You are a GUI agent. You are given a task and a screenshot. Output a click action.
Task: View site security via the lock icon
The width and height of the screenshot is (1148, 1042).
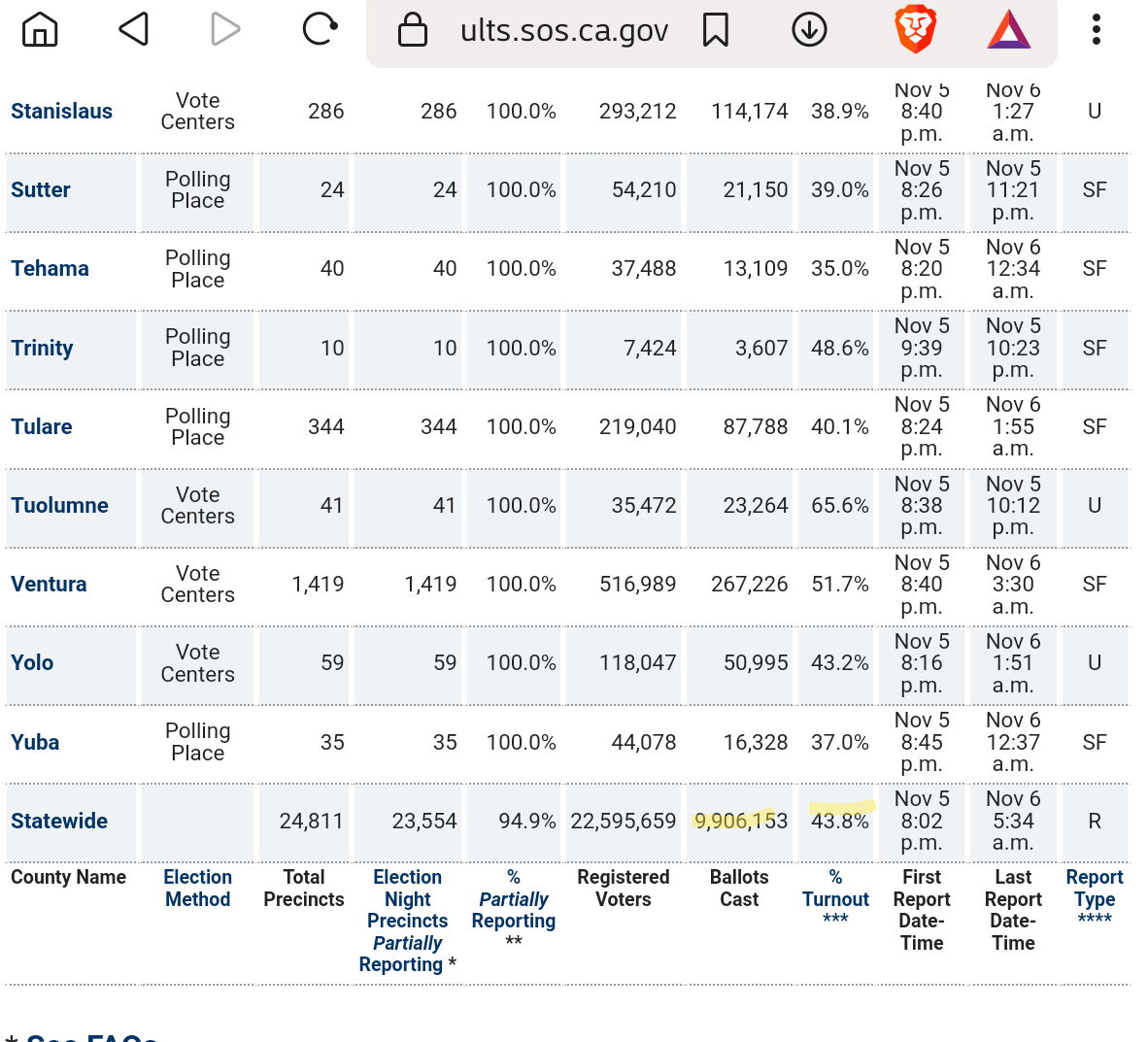[412, 30]
